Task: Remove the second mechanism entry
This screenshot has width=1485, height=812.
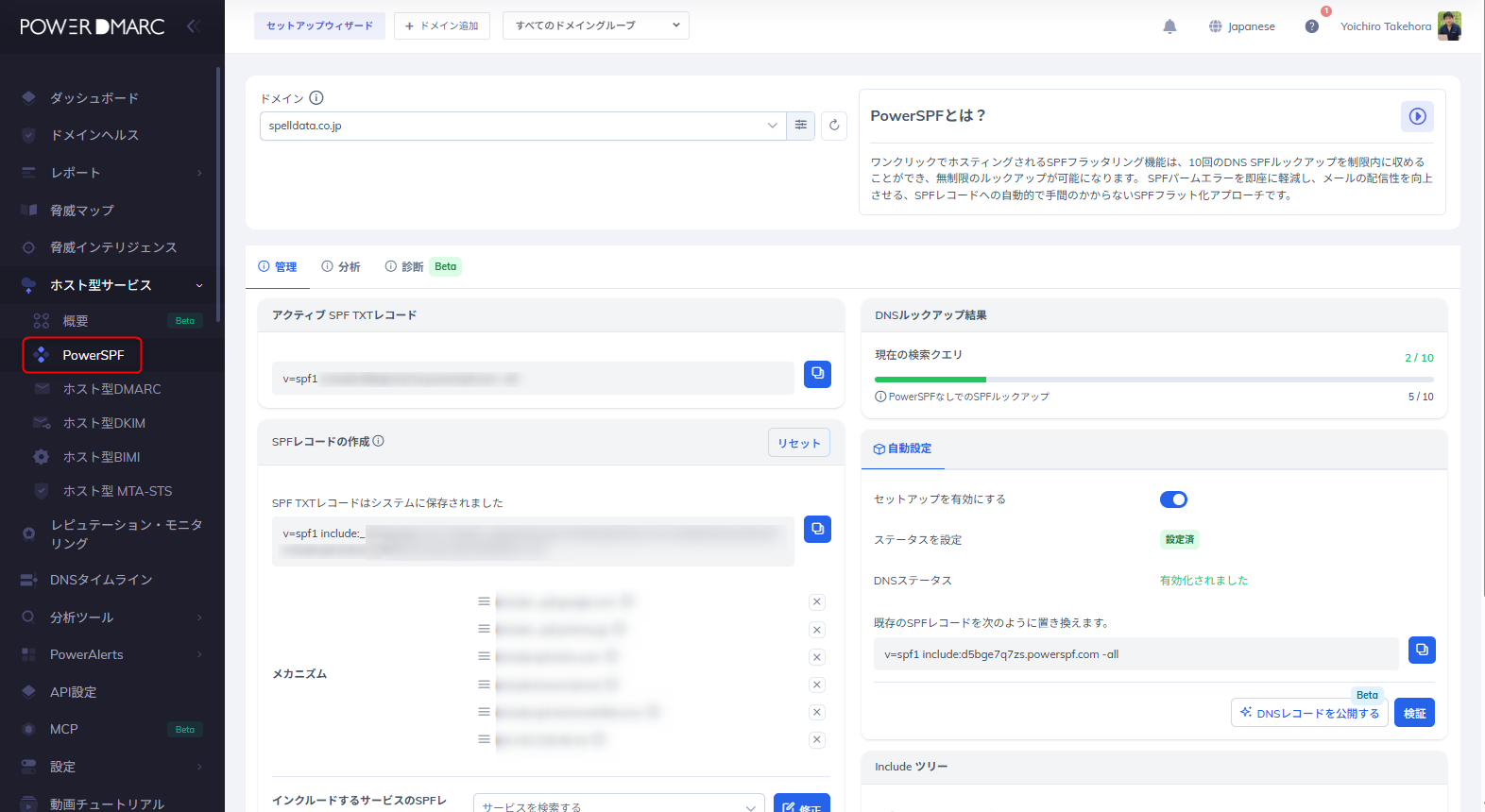Action: point(817,630)
